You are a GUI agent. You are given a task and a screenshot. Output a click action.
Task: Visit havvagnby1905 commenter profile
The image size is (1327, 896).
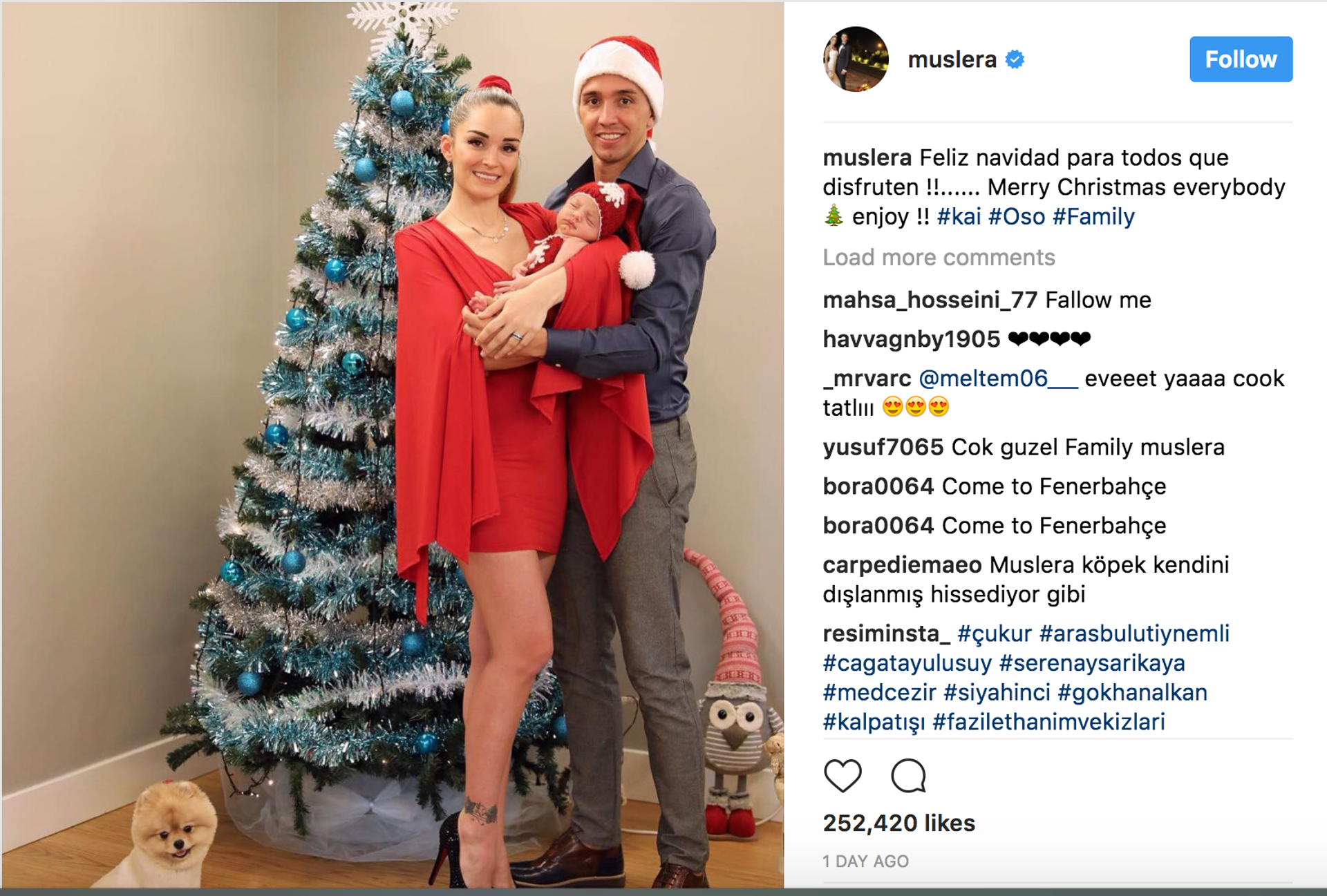[x=911, y=339]
